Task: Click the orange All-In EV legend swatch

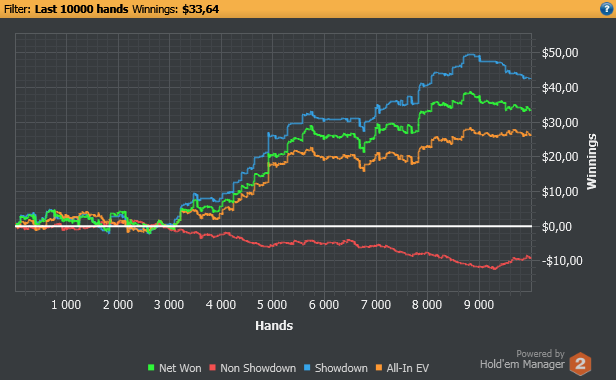Action: click(x=379, y=368)
